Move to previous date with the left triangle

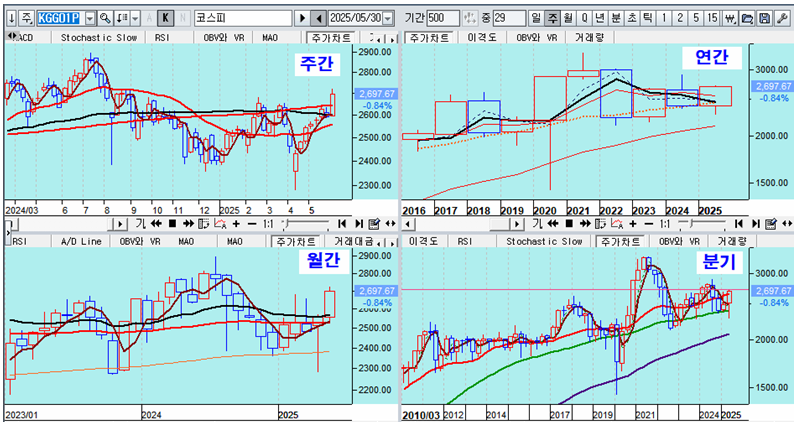pos(319,18)
